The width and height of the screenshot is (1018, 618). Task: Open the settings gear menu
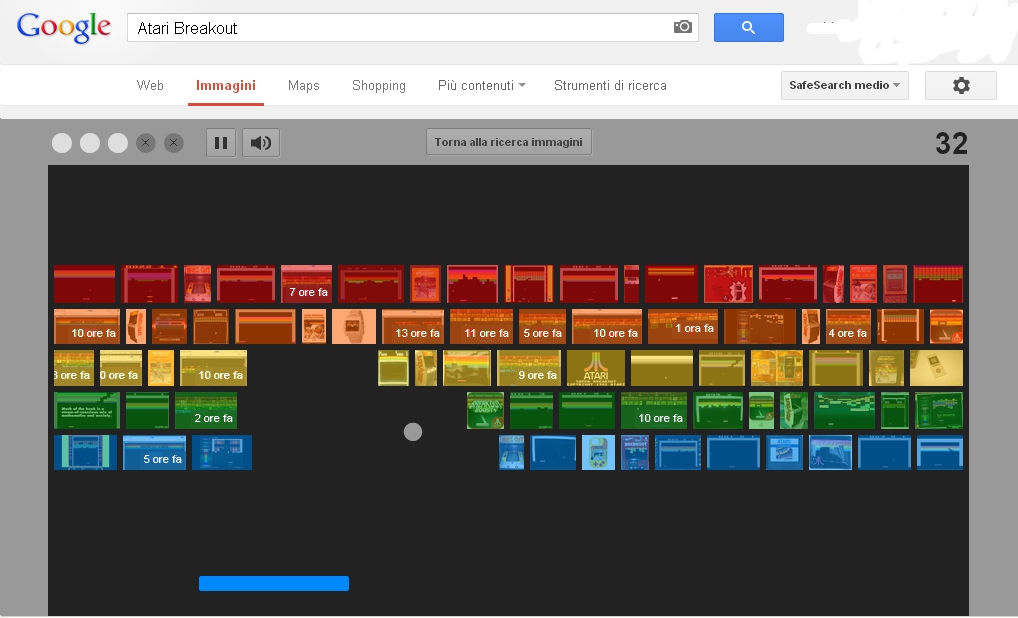[x=961, y=85]
